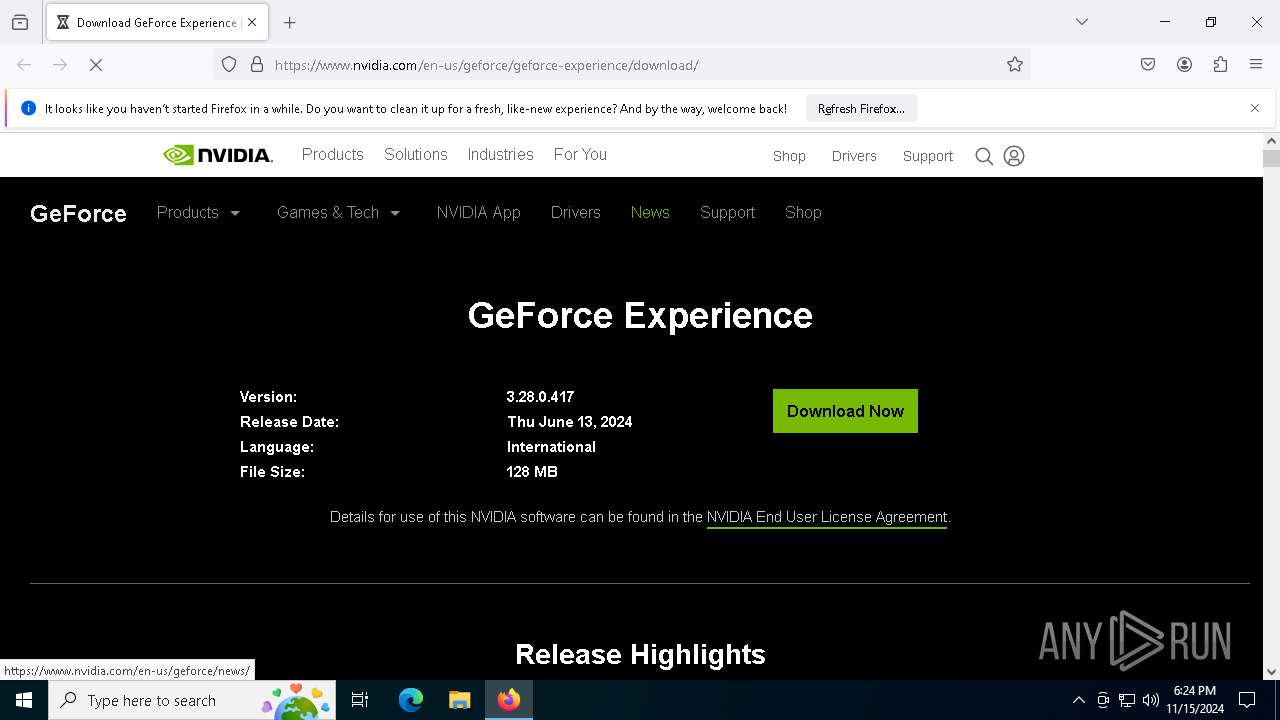Screen dimensions: 1280x720
Task: Open the NVIDIA App page
Action: pos(478,212)
